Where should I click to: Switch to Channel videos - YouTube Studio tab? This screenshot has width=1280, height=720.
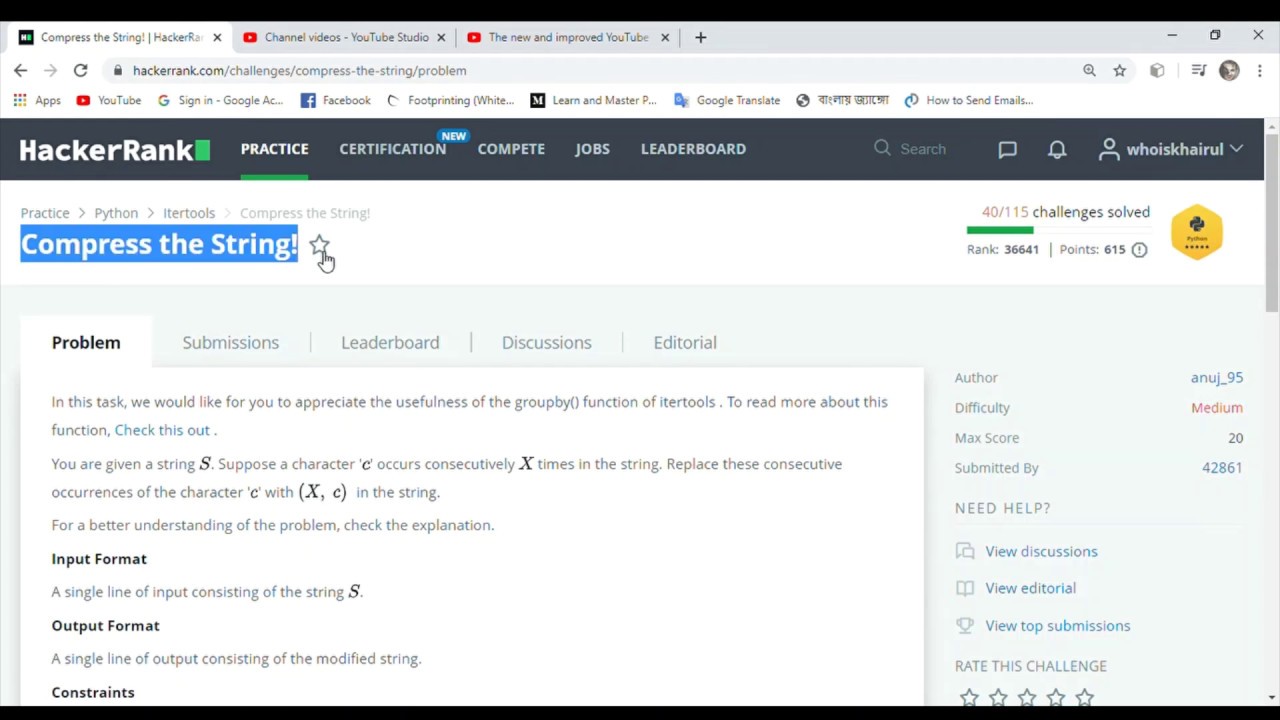[x=345, y=37]
